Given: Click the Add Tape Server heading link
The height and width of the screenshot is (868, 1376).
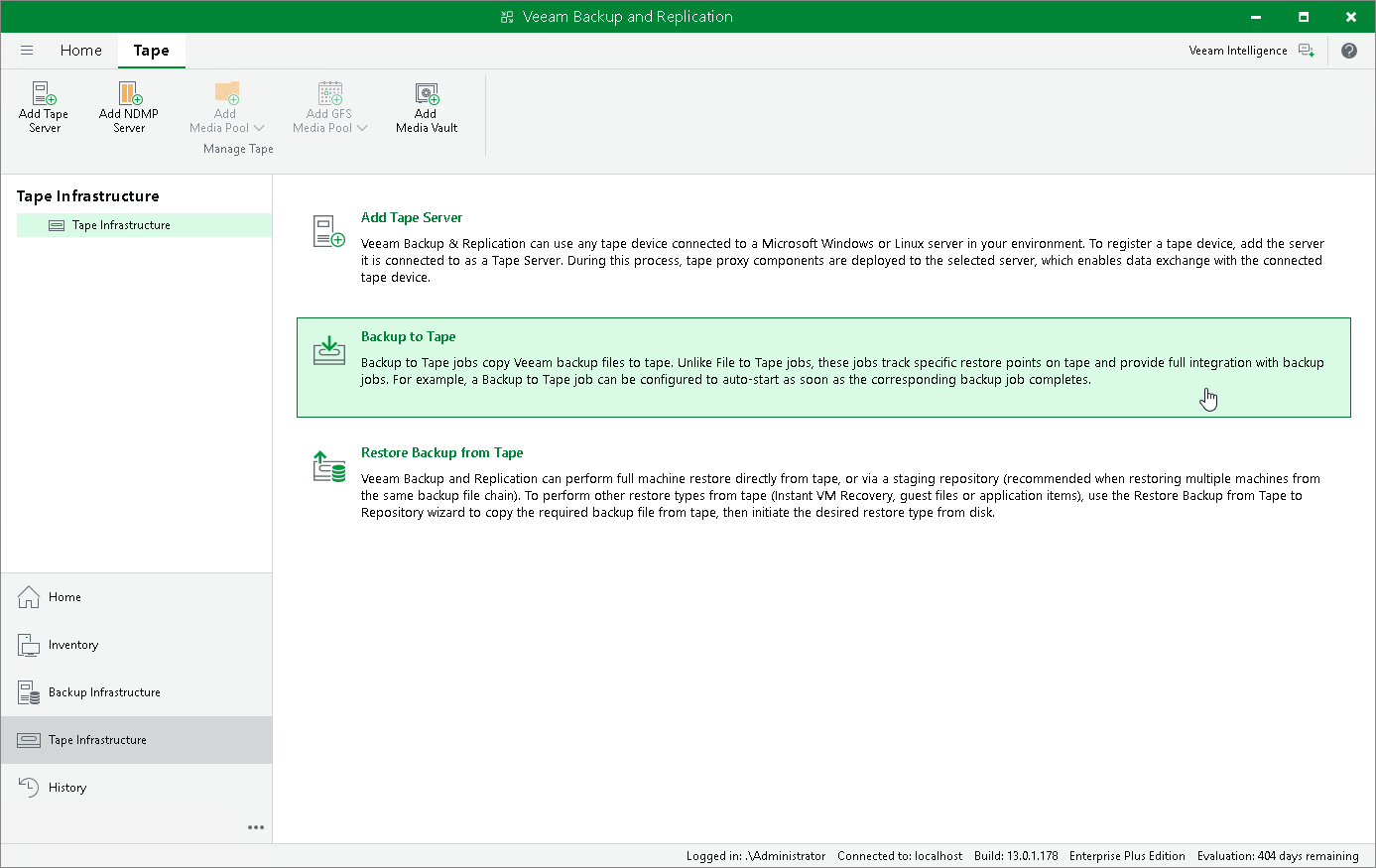Looking at the screenshot, I should pos(412,218).
